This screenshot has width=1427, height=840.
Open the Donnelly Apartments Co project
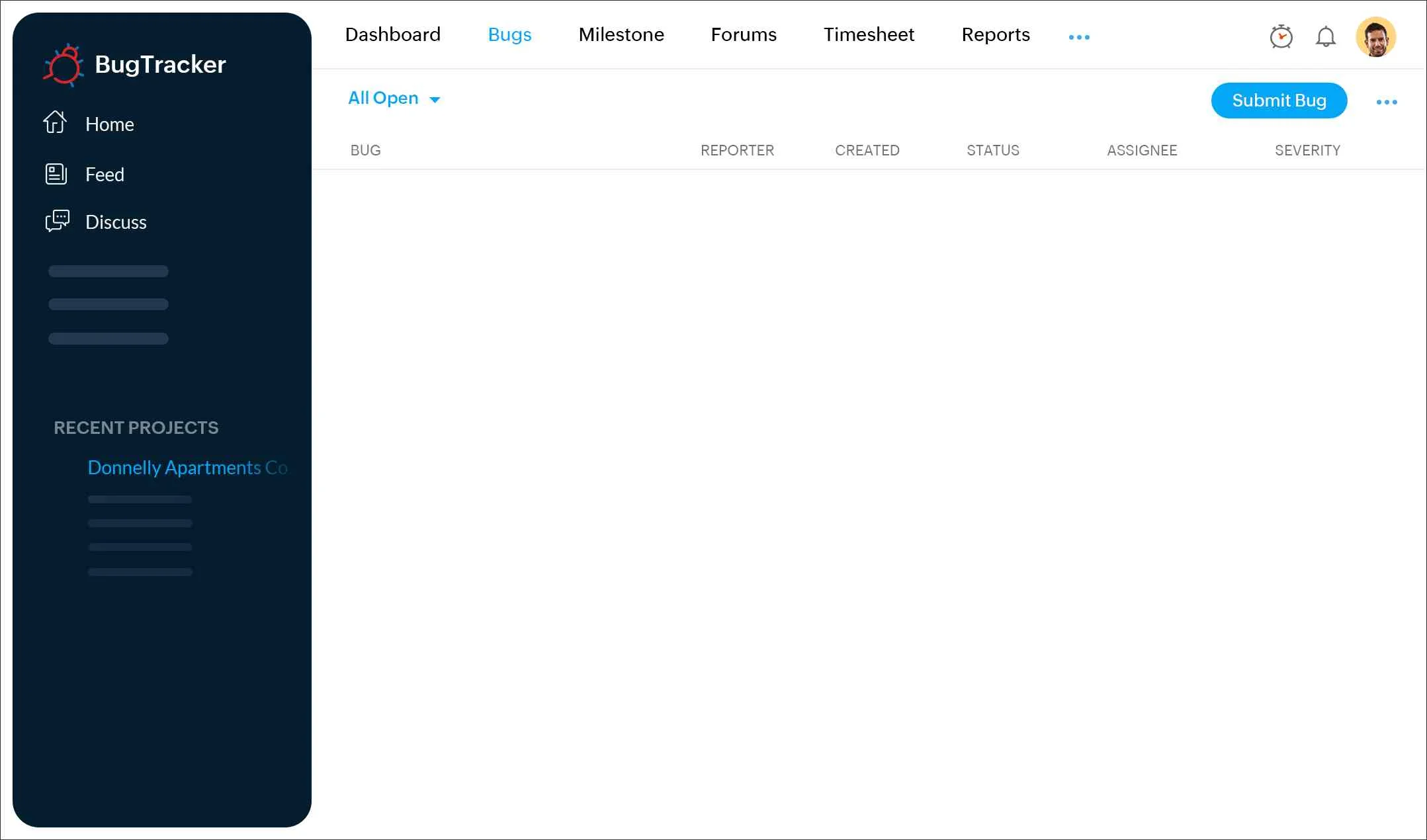click(x=187, y=468)
